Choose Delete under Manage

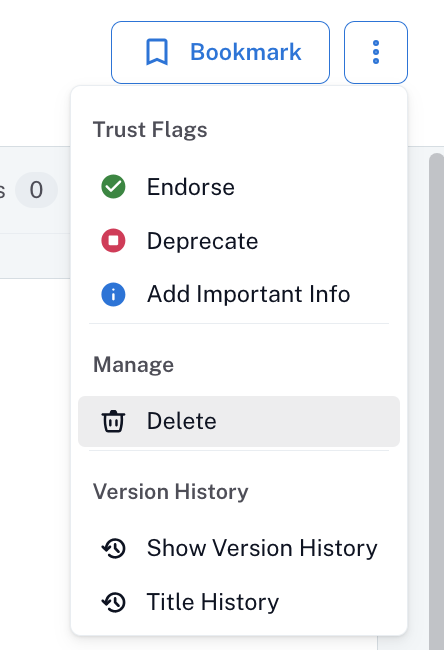coord(239,421)
